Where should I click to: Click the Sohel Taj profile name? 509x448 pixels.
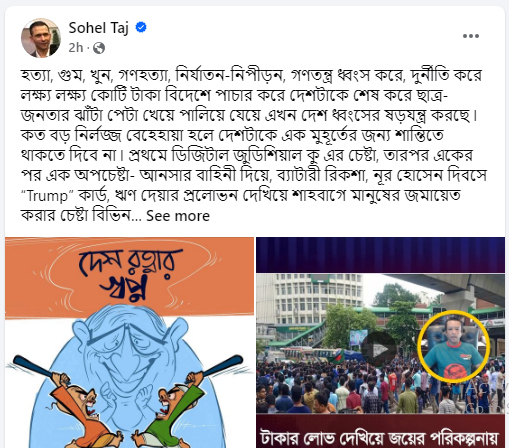point(98,28)
